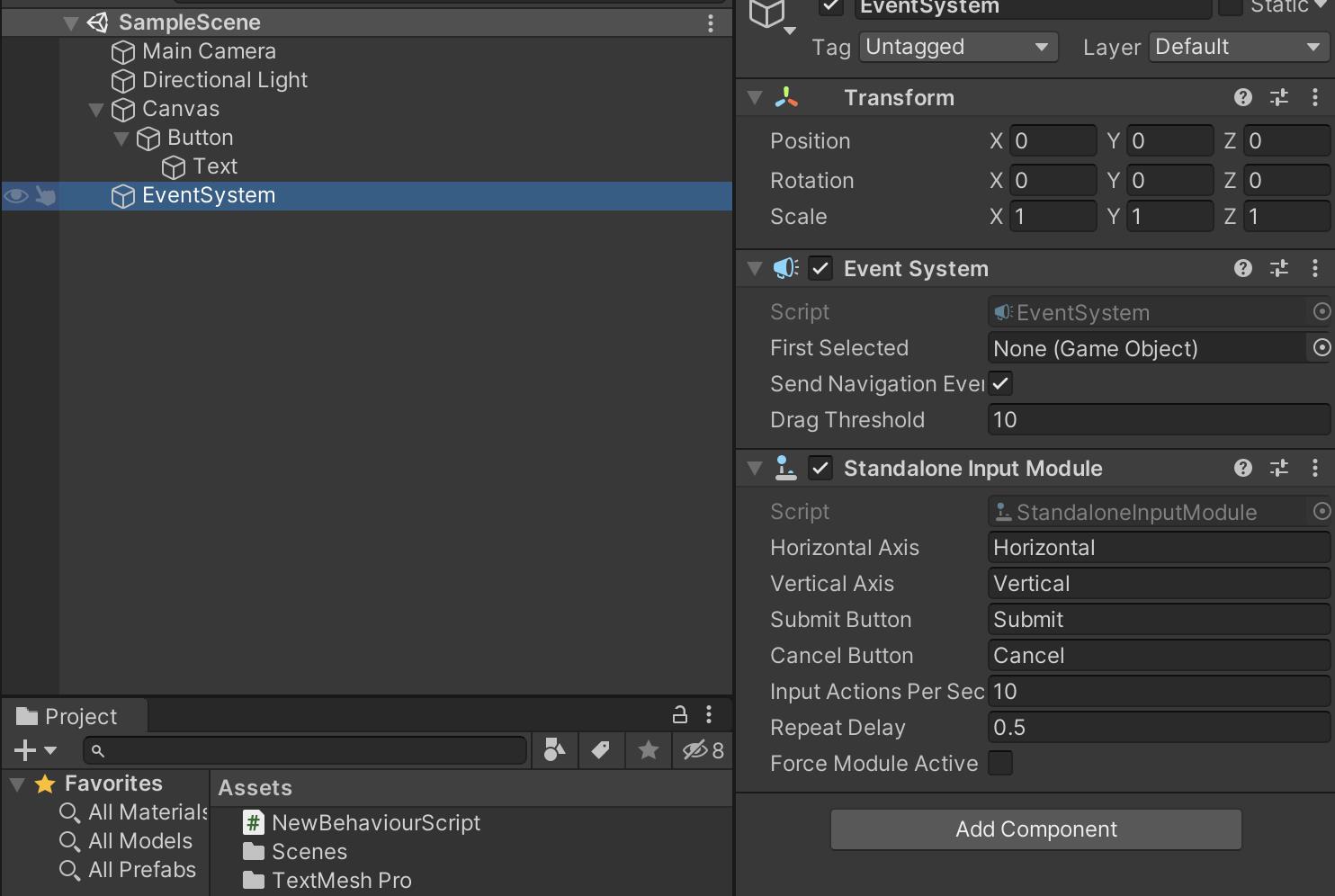Collapse the Canvas tree arrow
The width and height of the screenshot is (1335, 896).
(x=96, y=110)
